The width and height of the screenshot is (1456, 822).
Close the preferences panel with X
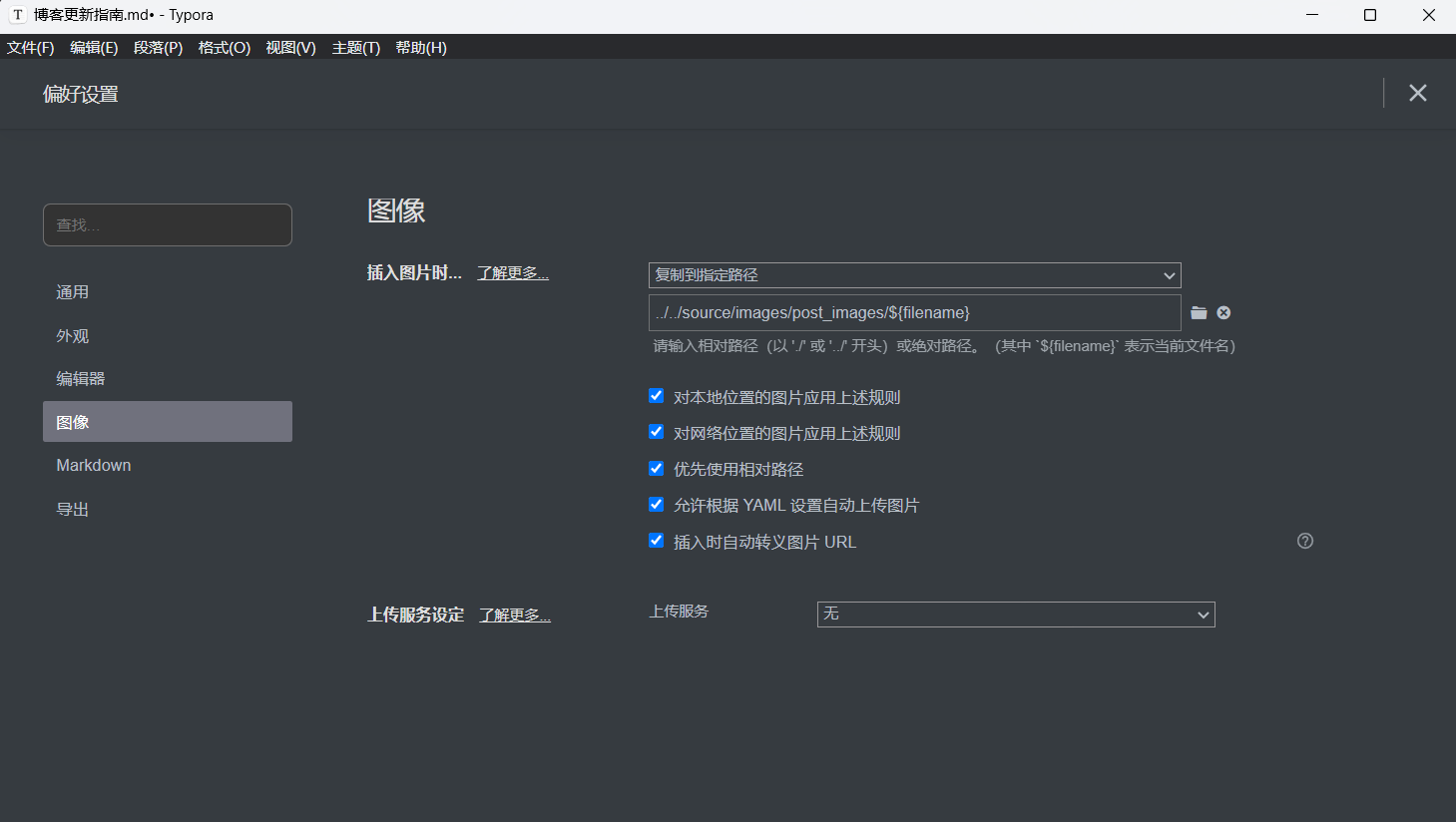(x=1417, y=93)
